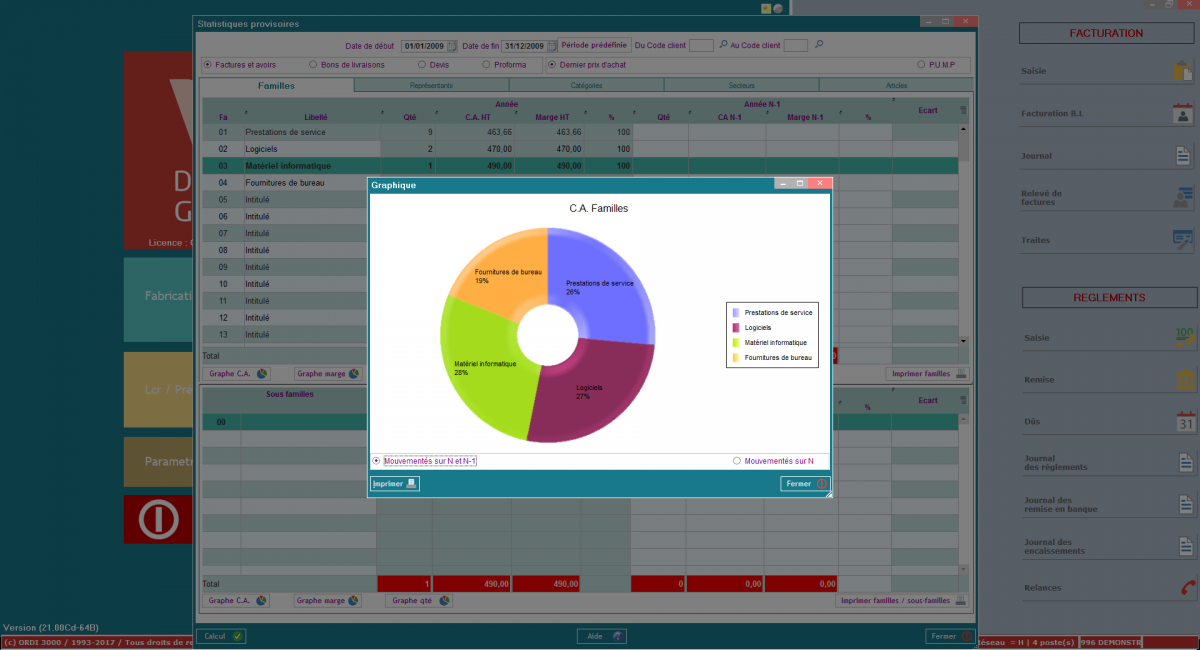Click Fermer at the bottom of Statistiques provisoires
This screenshot has height=650, width=1200.
950,636
